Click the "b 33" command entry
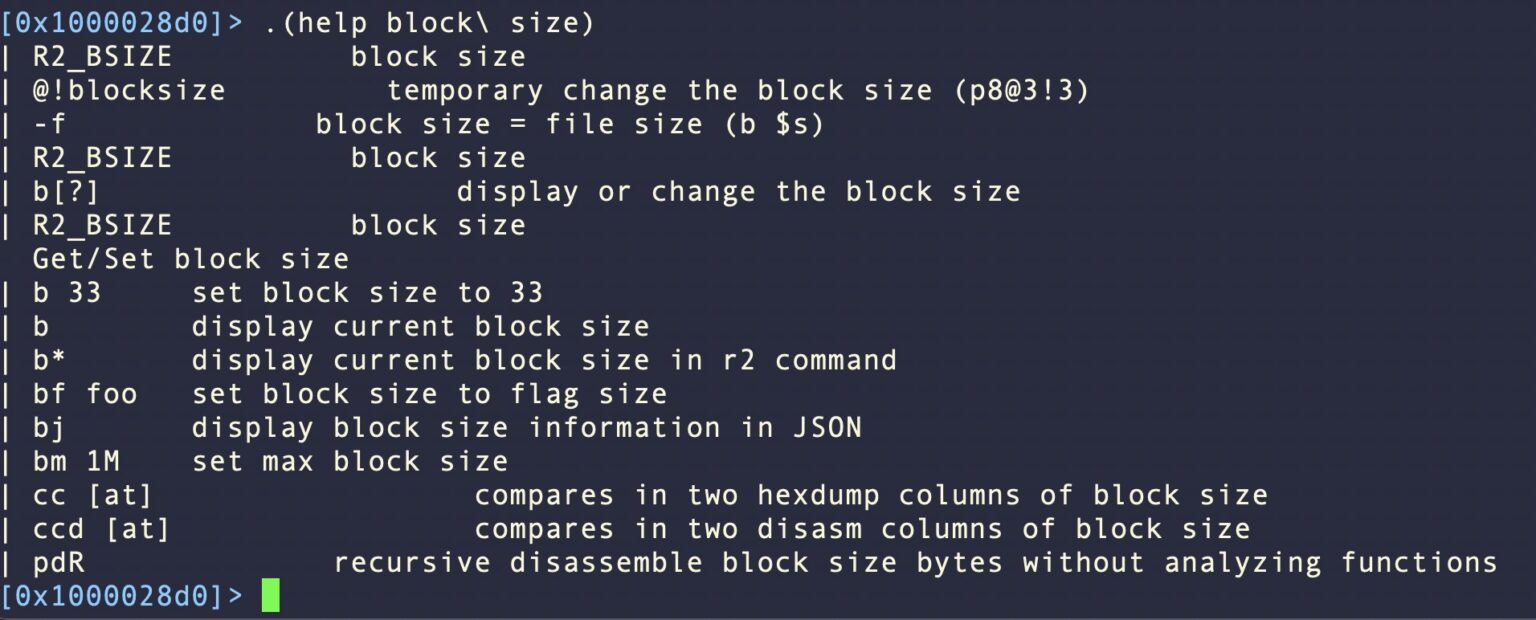1536x620 pixels. [67, 293]
